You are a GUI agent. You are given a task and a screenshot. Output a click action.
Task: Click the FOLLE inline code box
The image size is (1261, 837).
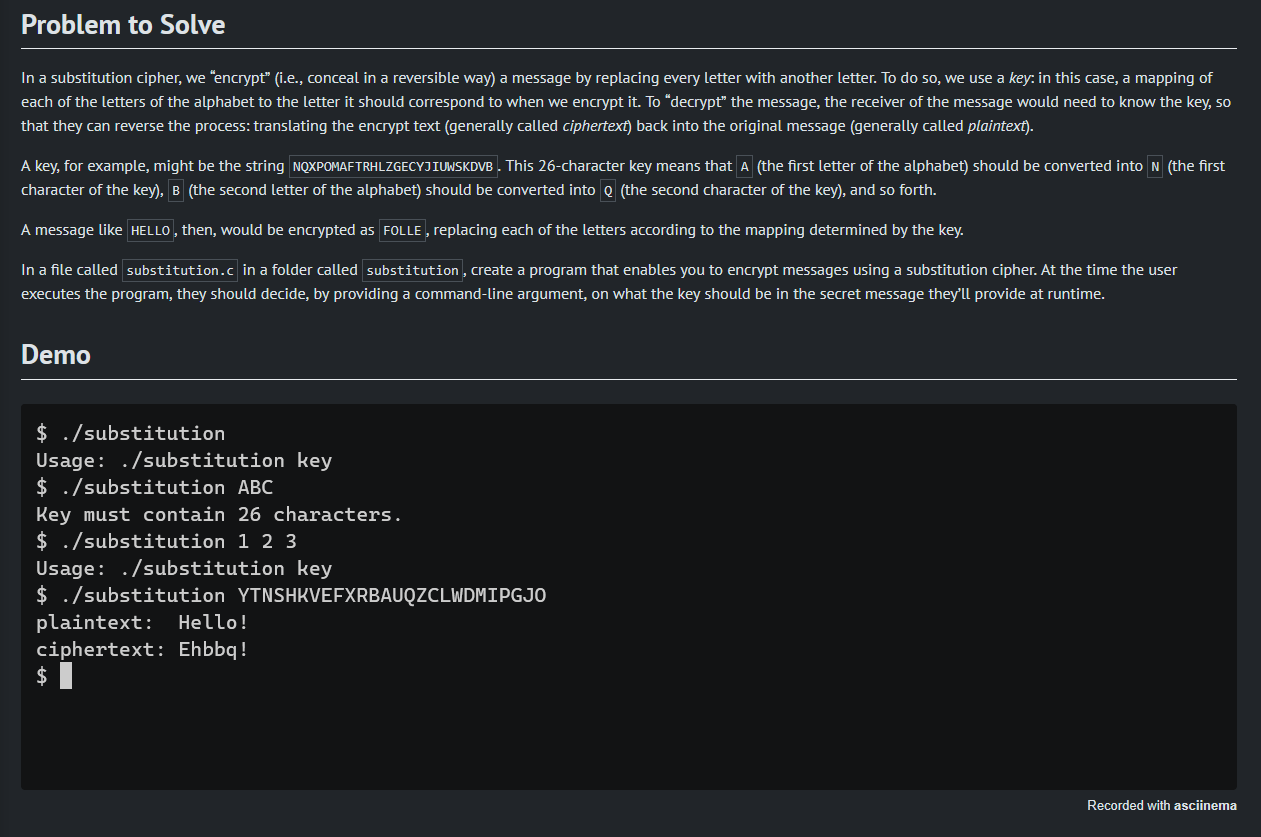403,231
